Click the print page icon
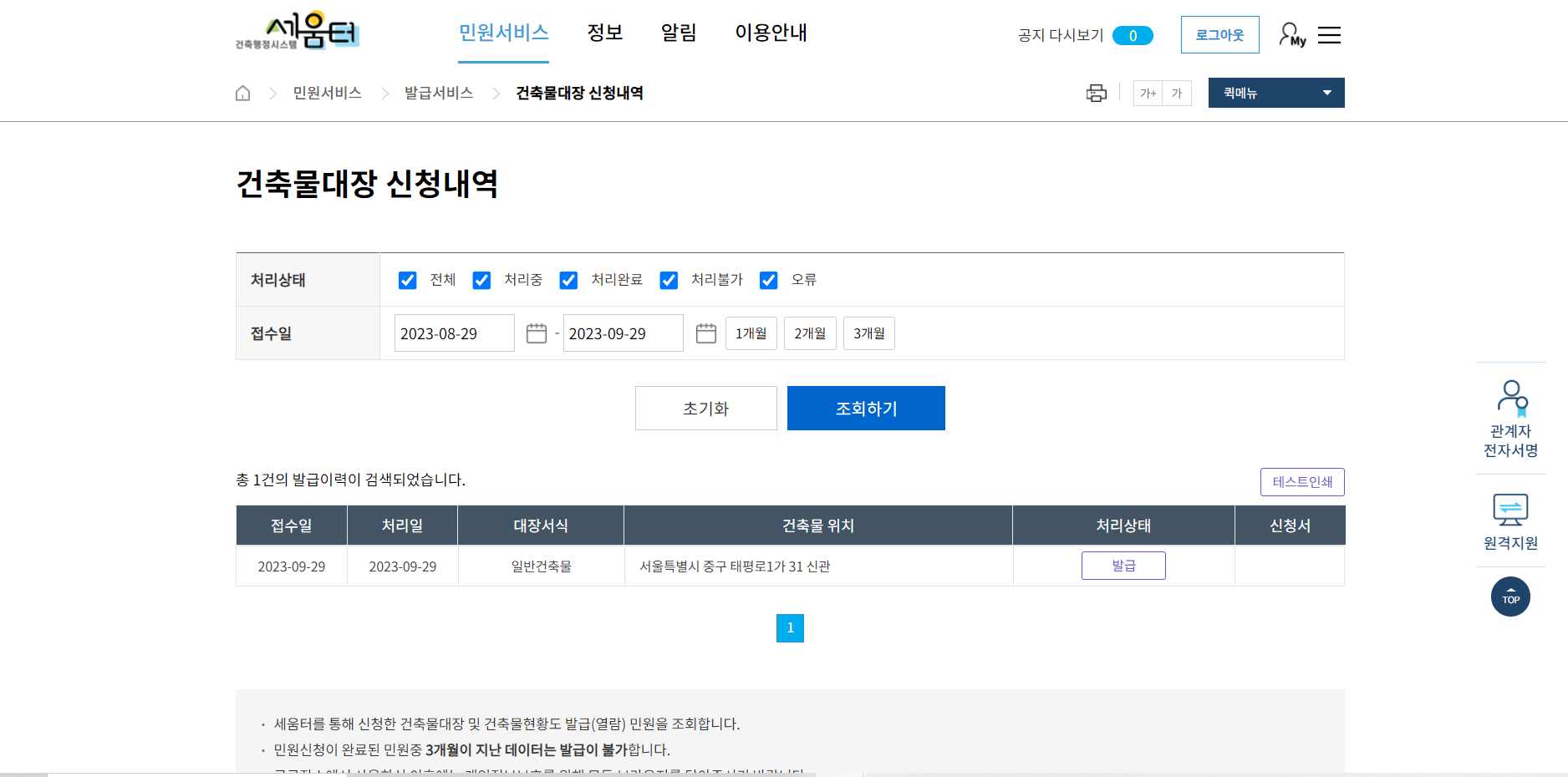This screenshot has width=1568, height=777. point(1096,93)
